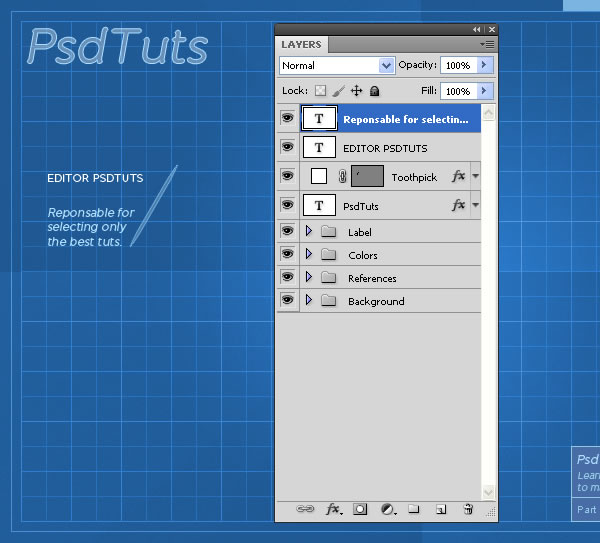The width and height of the screenshot is (600, 543).
Task: Click the Fill 100% field
Action: coord(458,91)
